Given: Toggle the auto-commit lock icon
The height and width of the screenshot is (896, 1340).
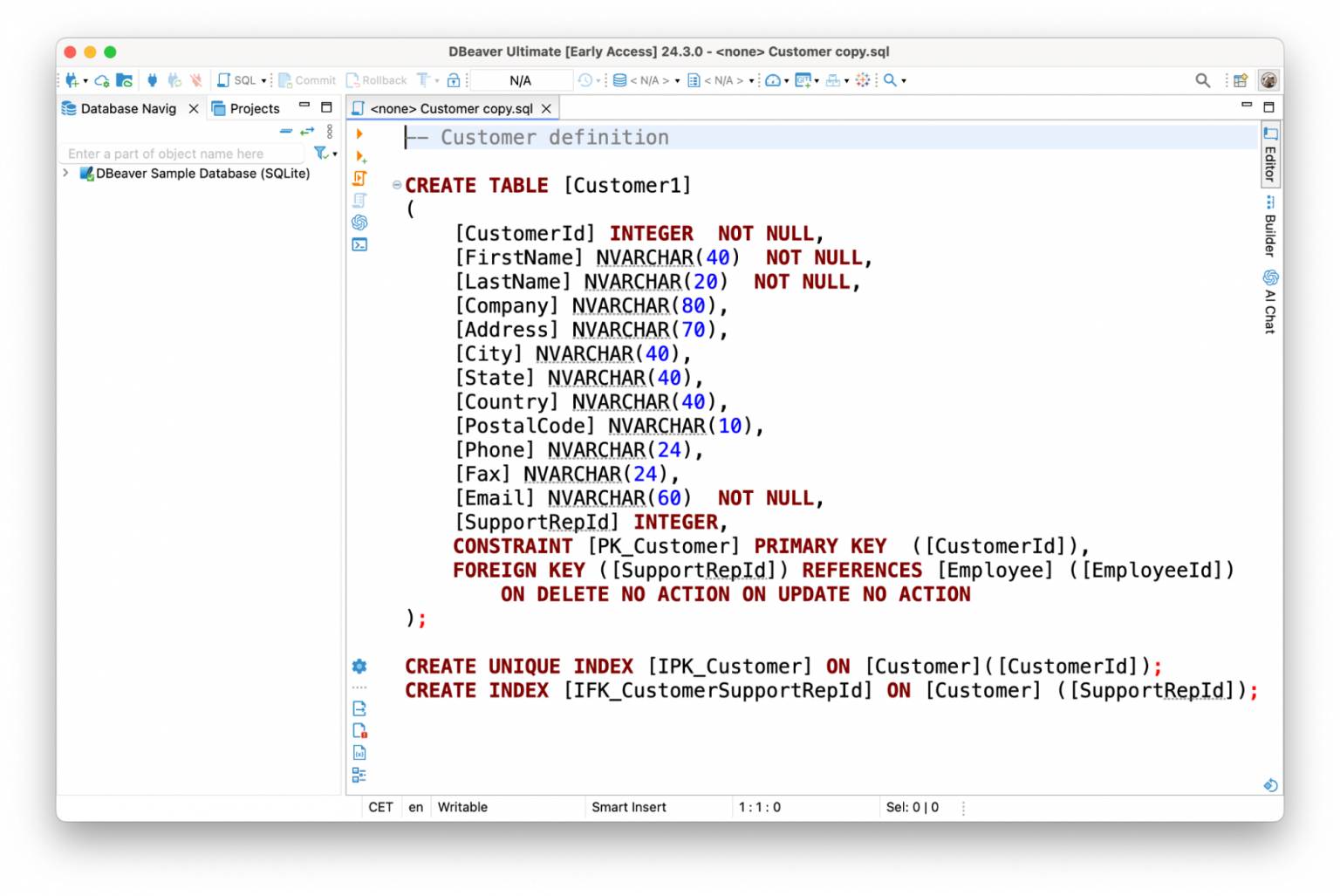Looking at the screenshot, I should coord(454,79).
